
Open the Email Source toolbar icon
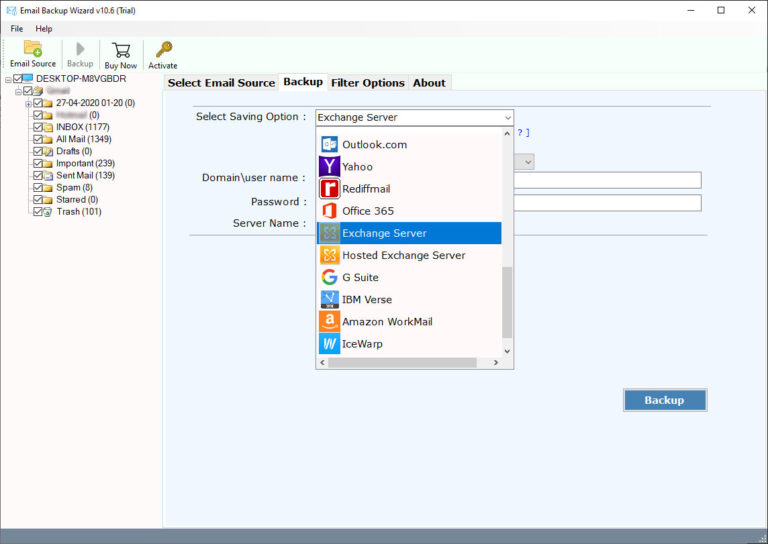33,48
